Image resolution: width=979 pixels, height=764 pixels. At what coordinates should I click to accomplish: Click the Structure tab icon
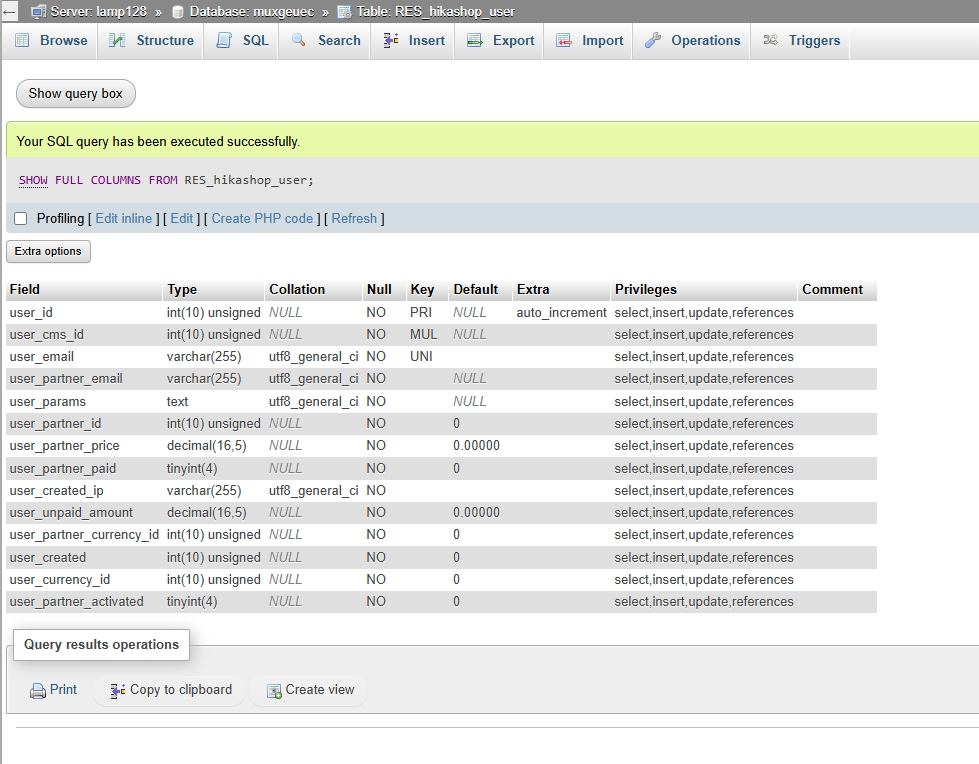pyautogui.click(x=117, y=41)
